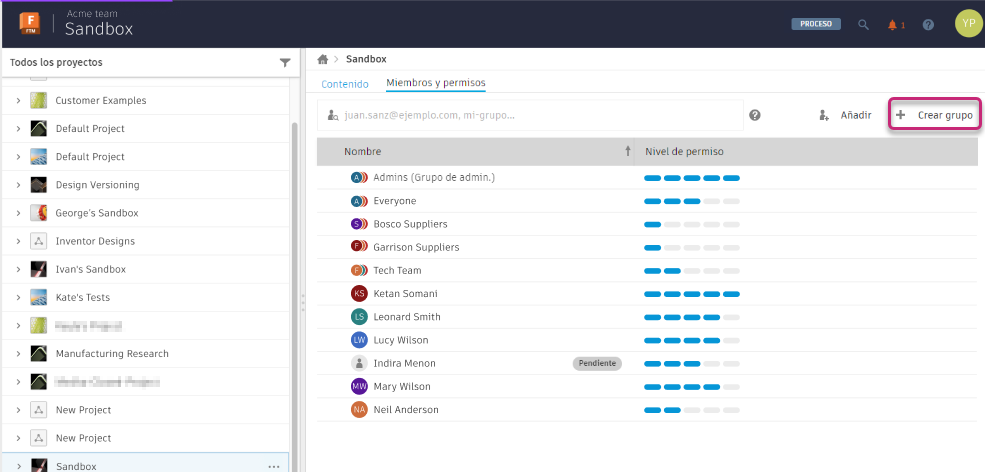Image resolution: width=985 pixels, height=472 pixels.
Task: Expand the Sandbox project in sidebar
Action: (18, 466)
